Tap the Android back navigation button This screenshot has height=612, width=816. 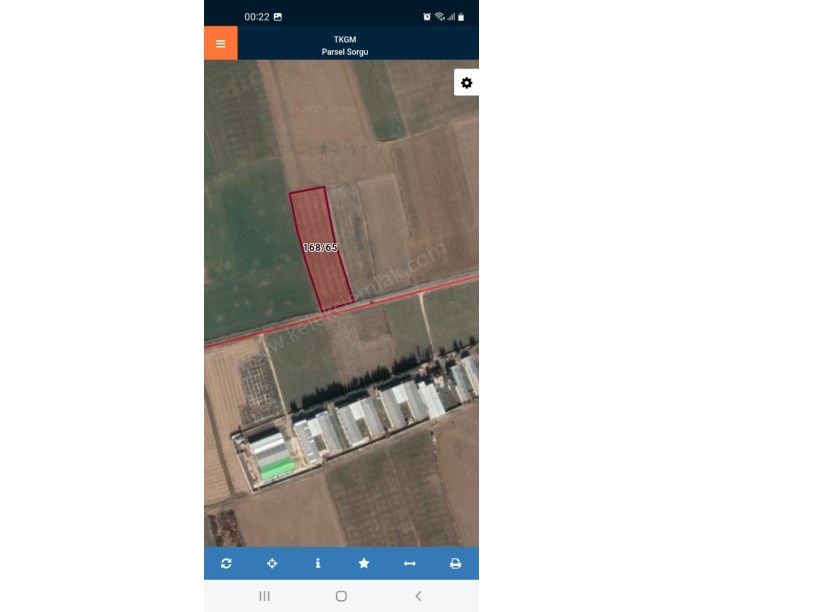418,596
